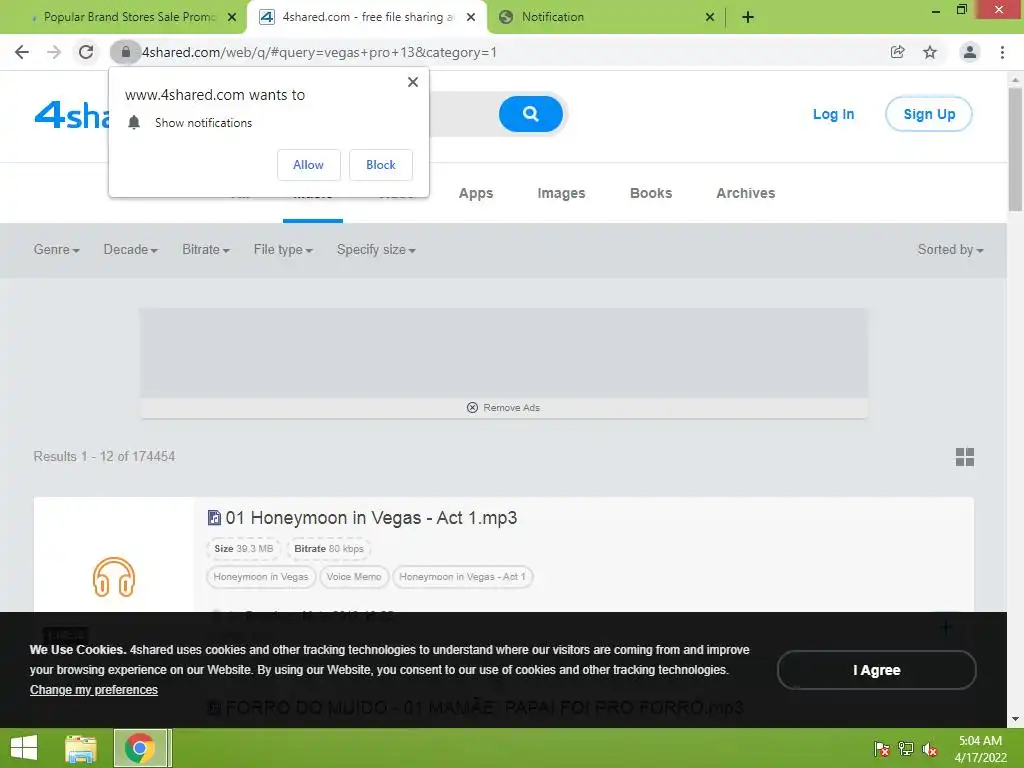
Task: Open Windows Start menu
Action: pyautogui.click(x=24, y=748)
